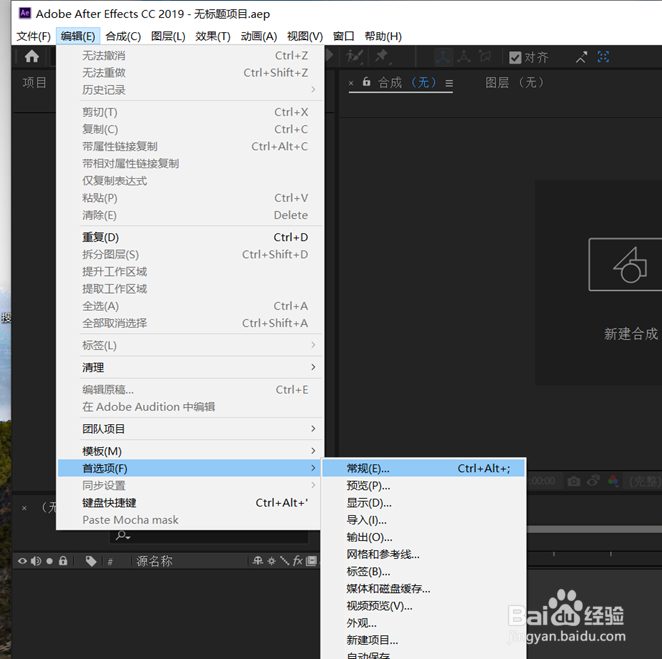Choose 键盘快捷键 menu entry

(190, 503)
